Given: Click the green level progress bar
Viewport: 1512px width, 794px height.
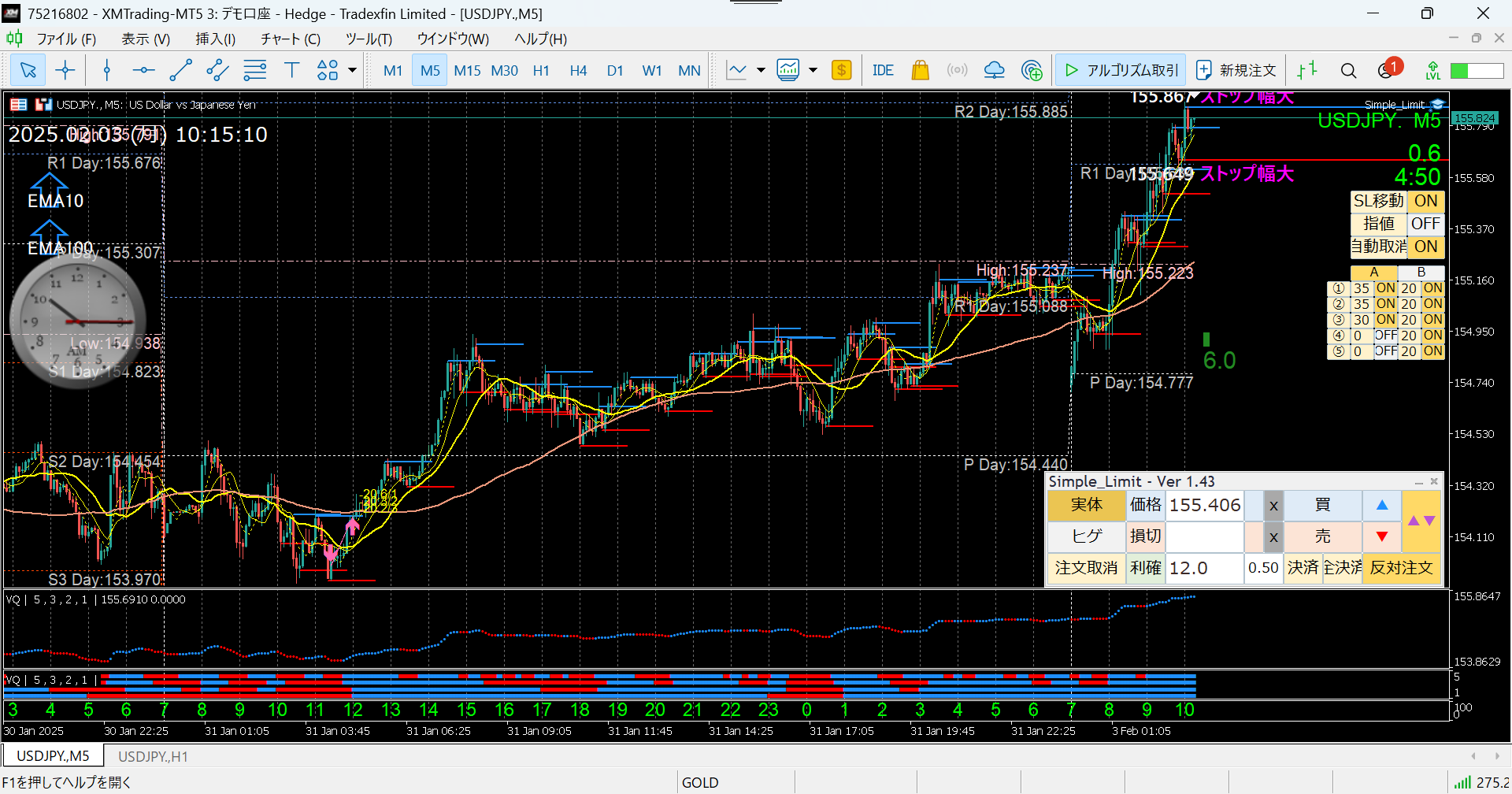Looking at the screenshot, I should [1477, 71].
